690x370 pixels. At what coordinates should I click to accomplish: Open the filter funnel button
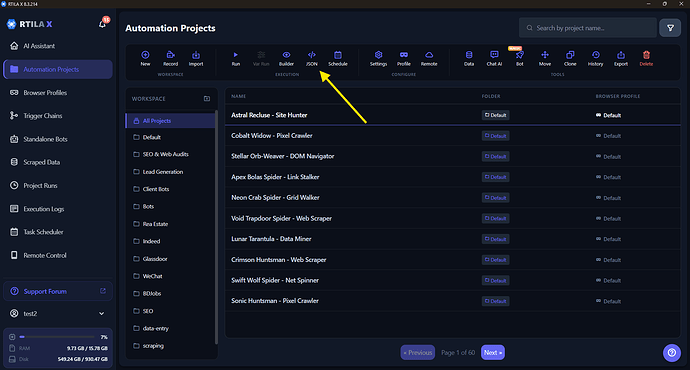pyautogui.click(x=670, y=28)
